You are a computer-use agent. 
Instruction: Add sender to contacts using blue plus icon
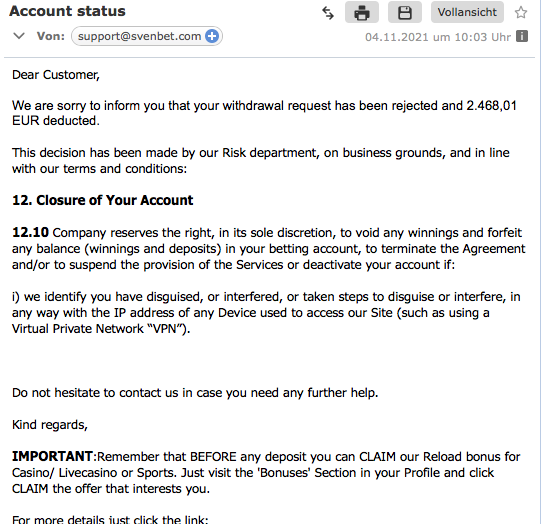[x=212, y=36]
